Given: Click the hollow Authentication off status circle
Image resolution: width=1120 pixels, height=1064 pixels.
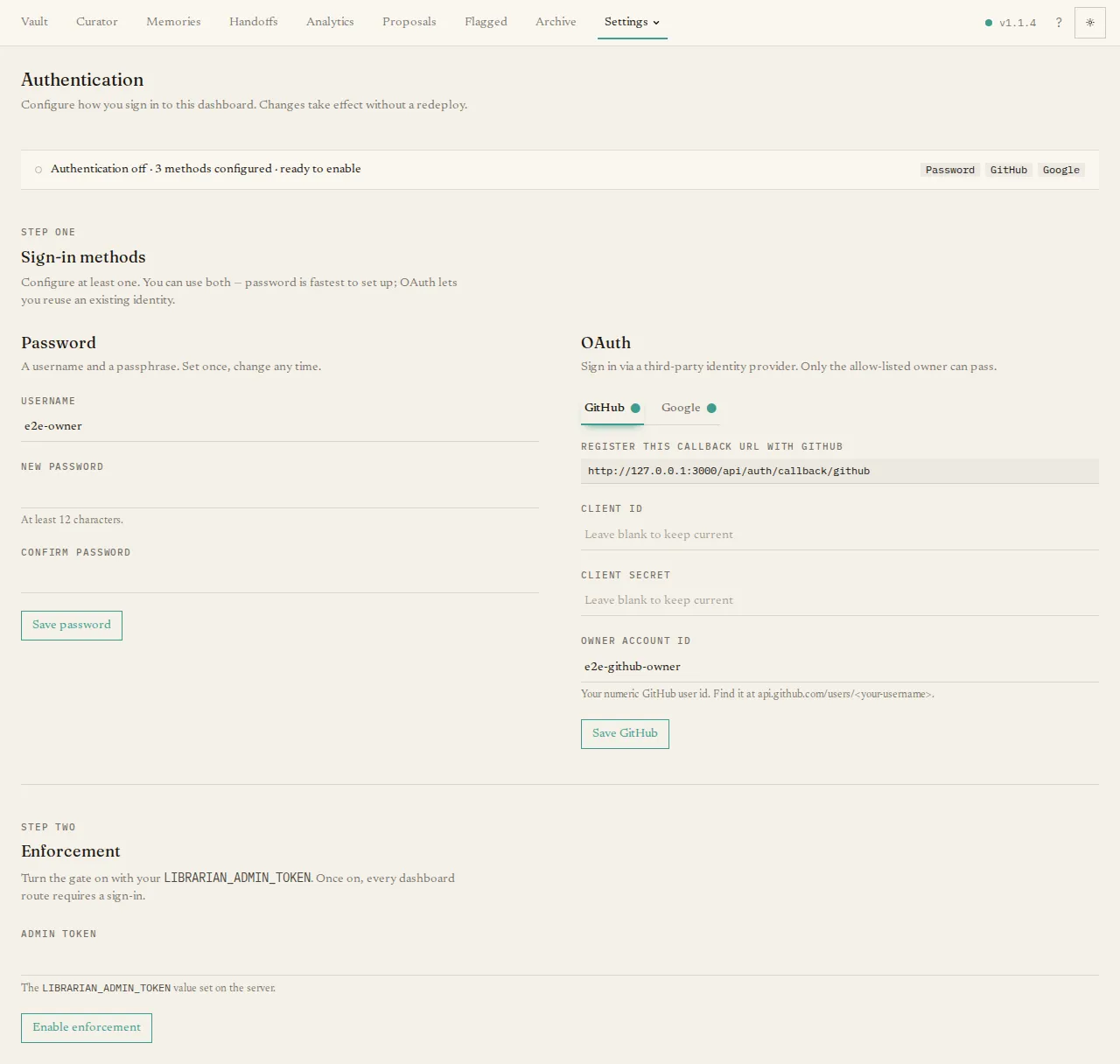Looking at the screenshot, I should (38, 170).
